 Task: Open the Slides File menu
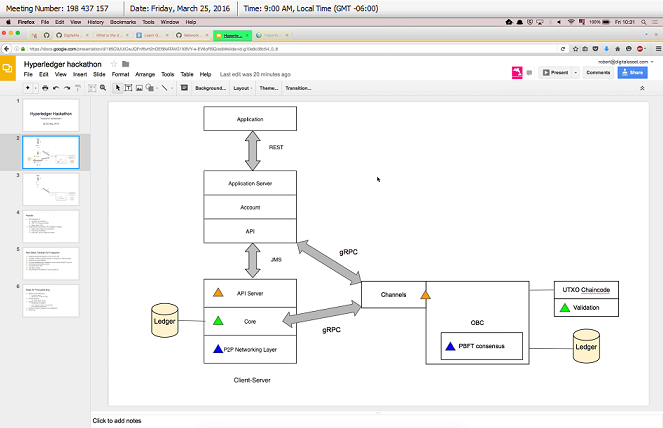click(x=28, y=74)
